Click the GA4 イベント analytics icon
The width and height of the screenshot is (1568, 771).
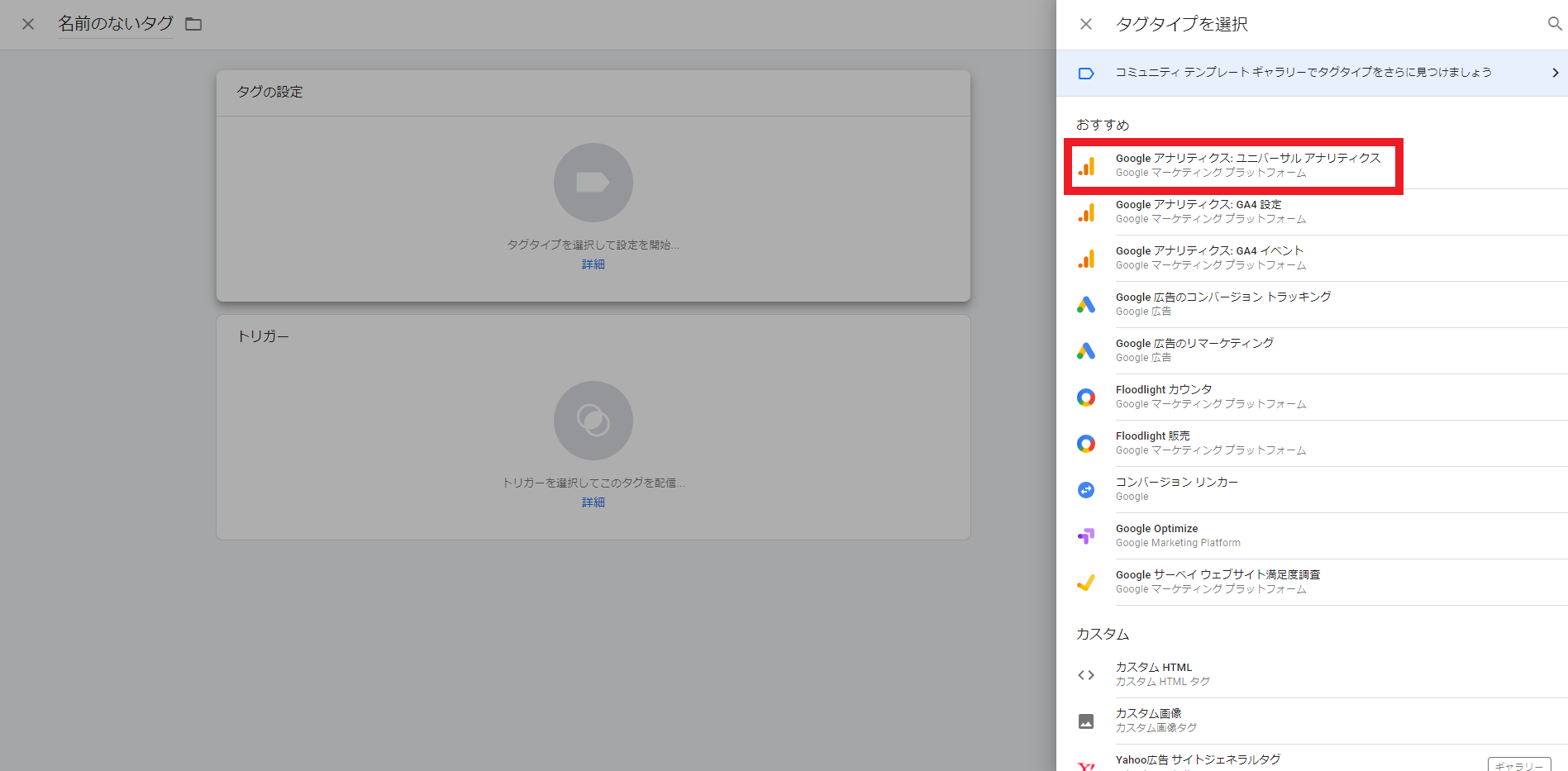coord(1086,259)
